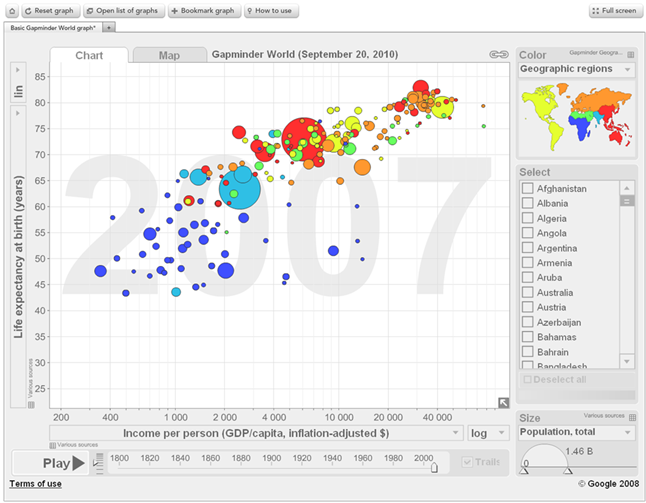Click the country list scroll up arrow

[627, 188]
